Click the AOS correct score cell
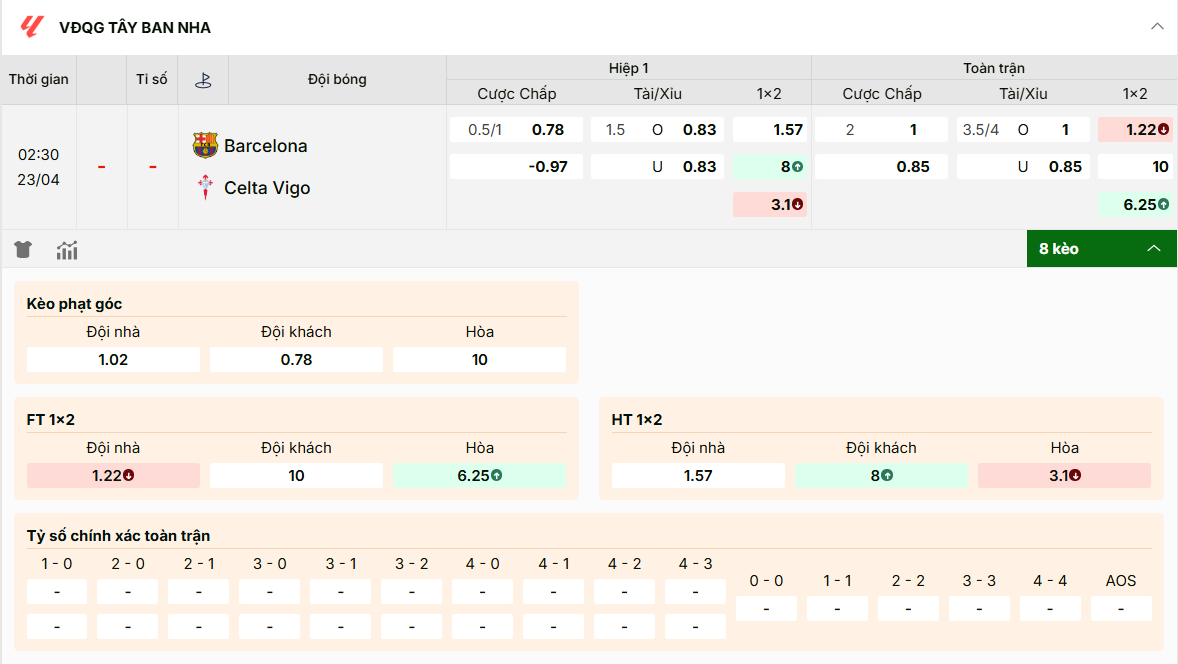The image size is (1178, 664). (x=1121, y=608)
